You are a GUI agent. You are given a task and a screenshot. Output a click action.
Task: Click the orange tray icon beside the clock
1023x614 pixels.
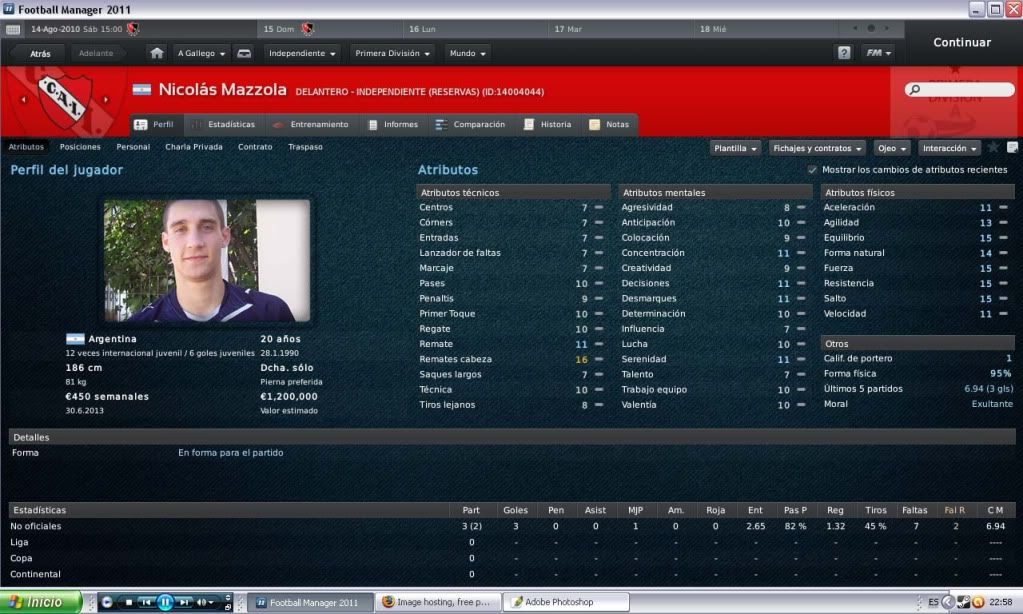(x=978, y=602)
